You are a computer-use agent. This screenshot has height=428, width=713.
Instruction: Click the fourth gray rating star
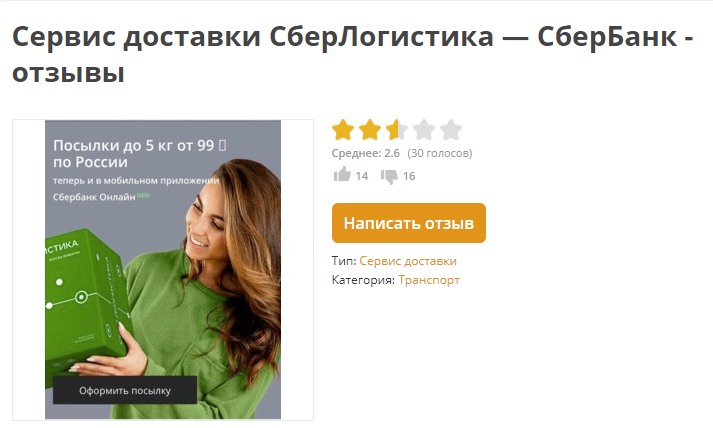click(x=424, y=130)
